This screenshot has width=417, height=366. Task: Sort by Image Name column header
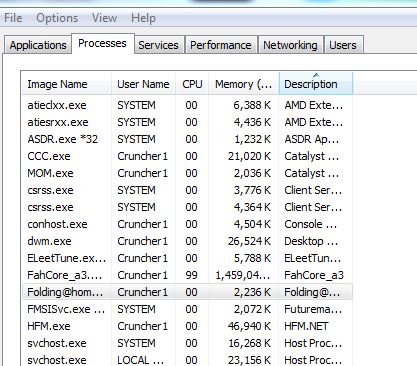66,84
